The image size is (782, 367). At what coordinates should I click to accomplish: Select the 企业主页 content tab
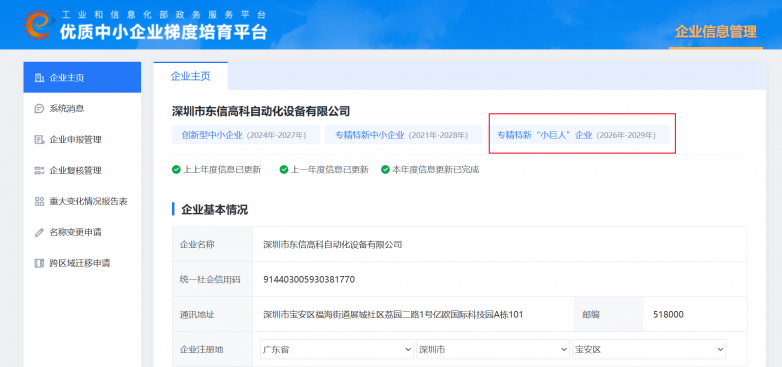191,76
